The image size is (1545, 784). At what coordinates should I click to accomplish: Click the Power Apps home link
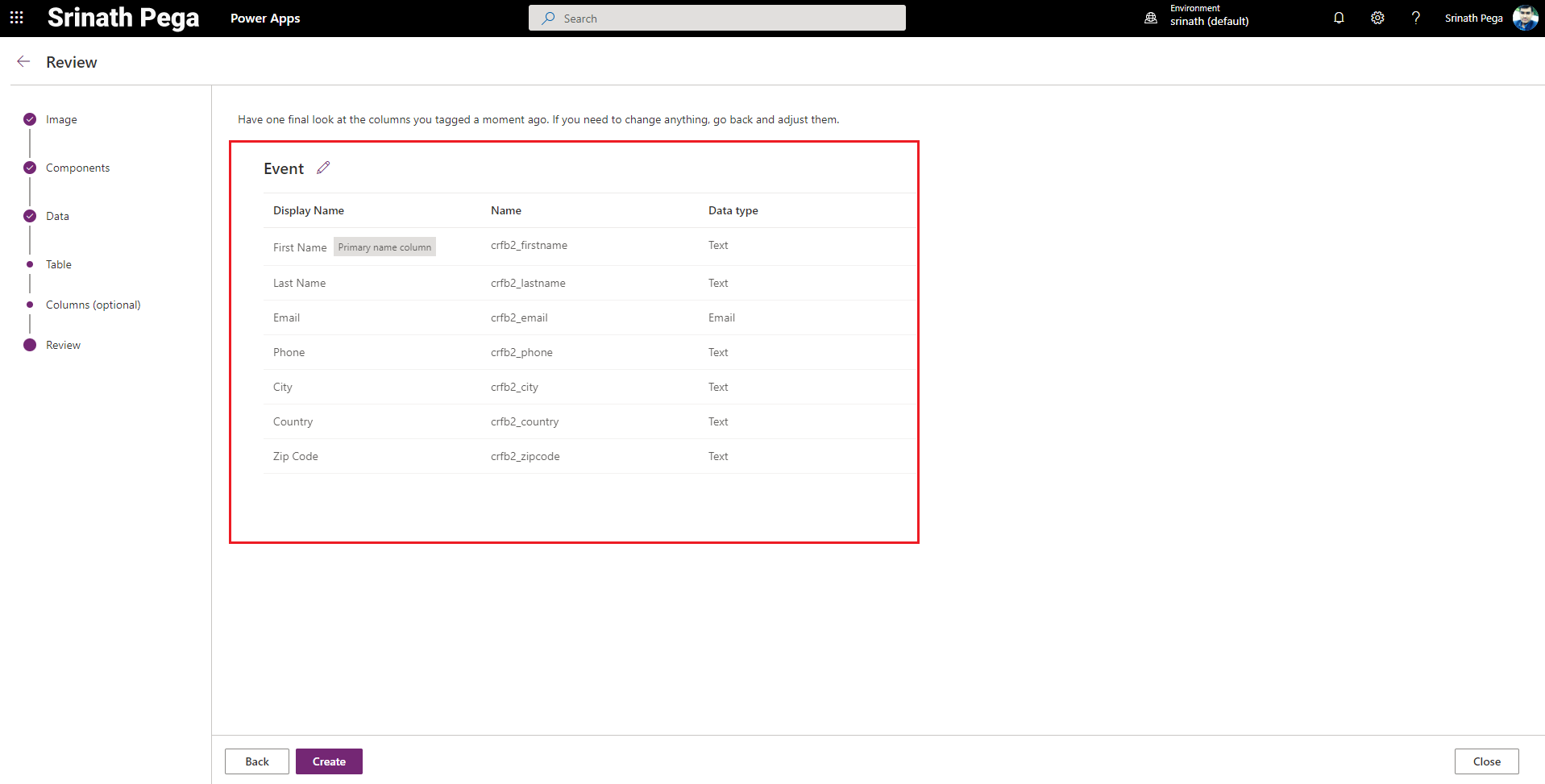(265, 18)
